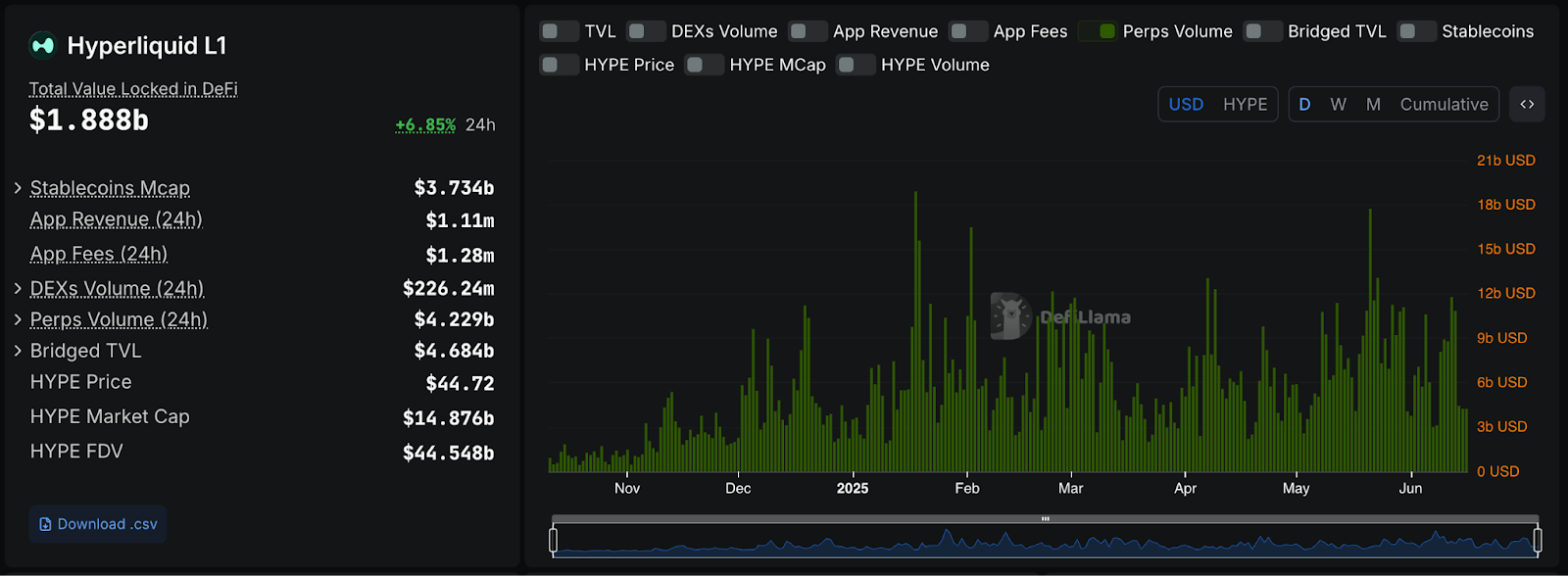Click left handle of range slider
Image resolution: width=1568 pixels, height=576 pixels.
click(554, 540)
